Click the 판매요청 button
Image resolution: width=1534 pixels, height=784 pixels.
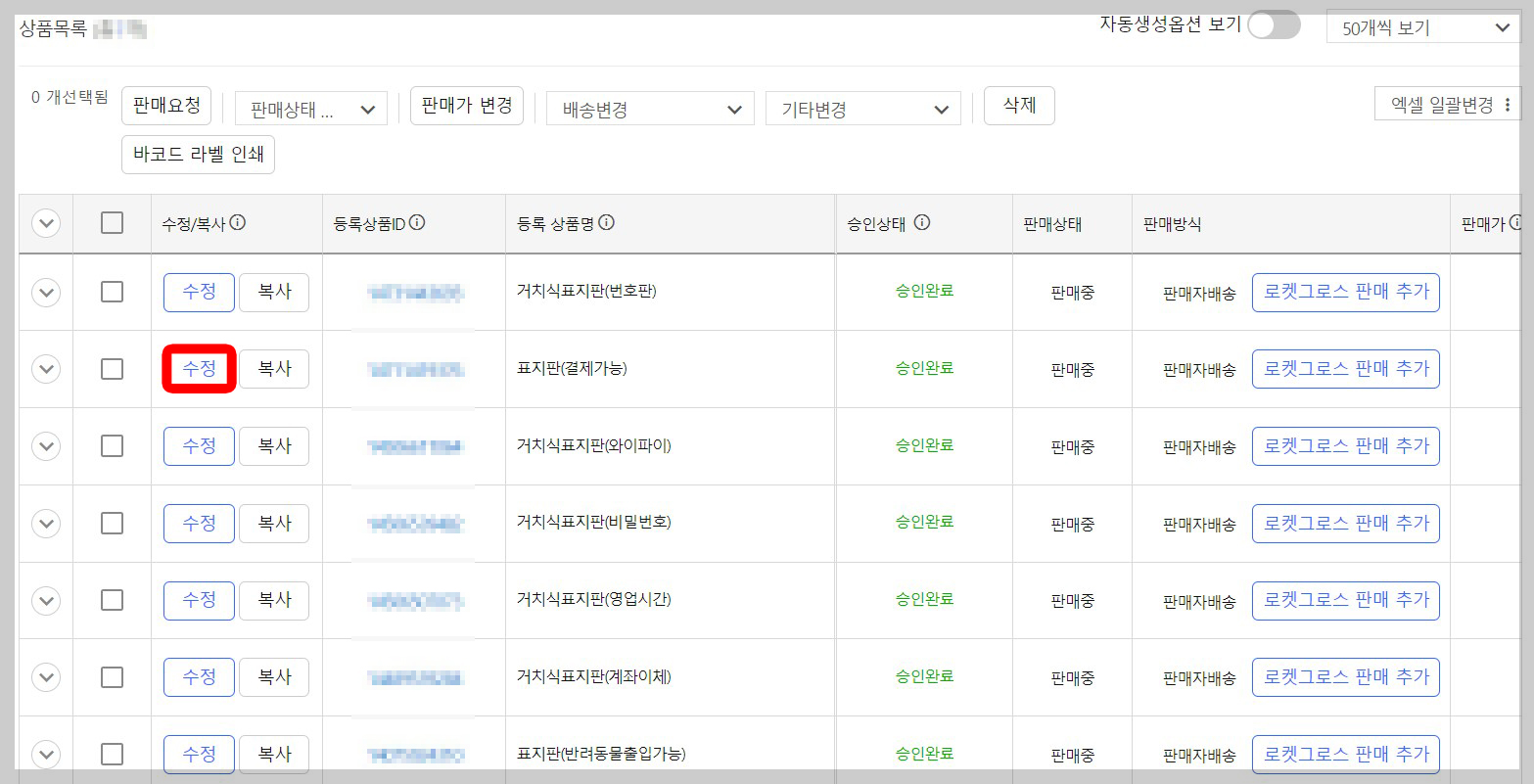(166, 107)
